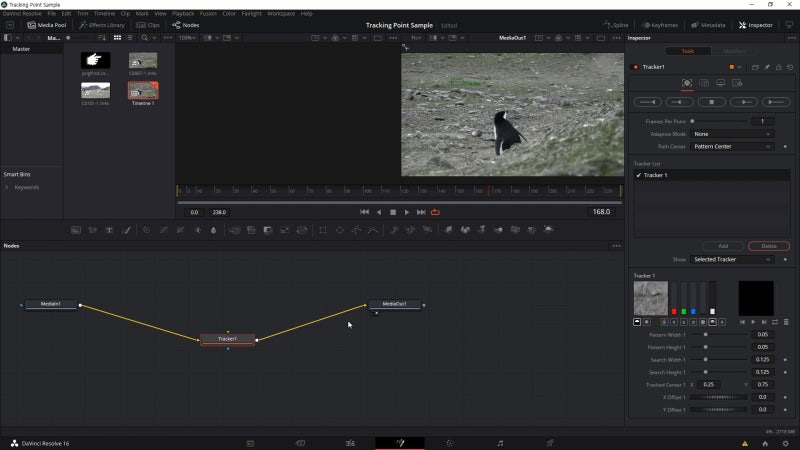The width and height of the screenshot is (800, 450).
Task: Open the Fusion page at the bottom
Action: click(x=400, y=443)
